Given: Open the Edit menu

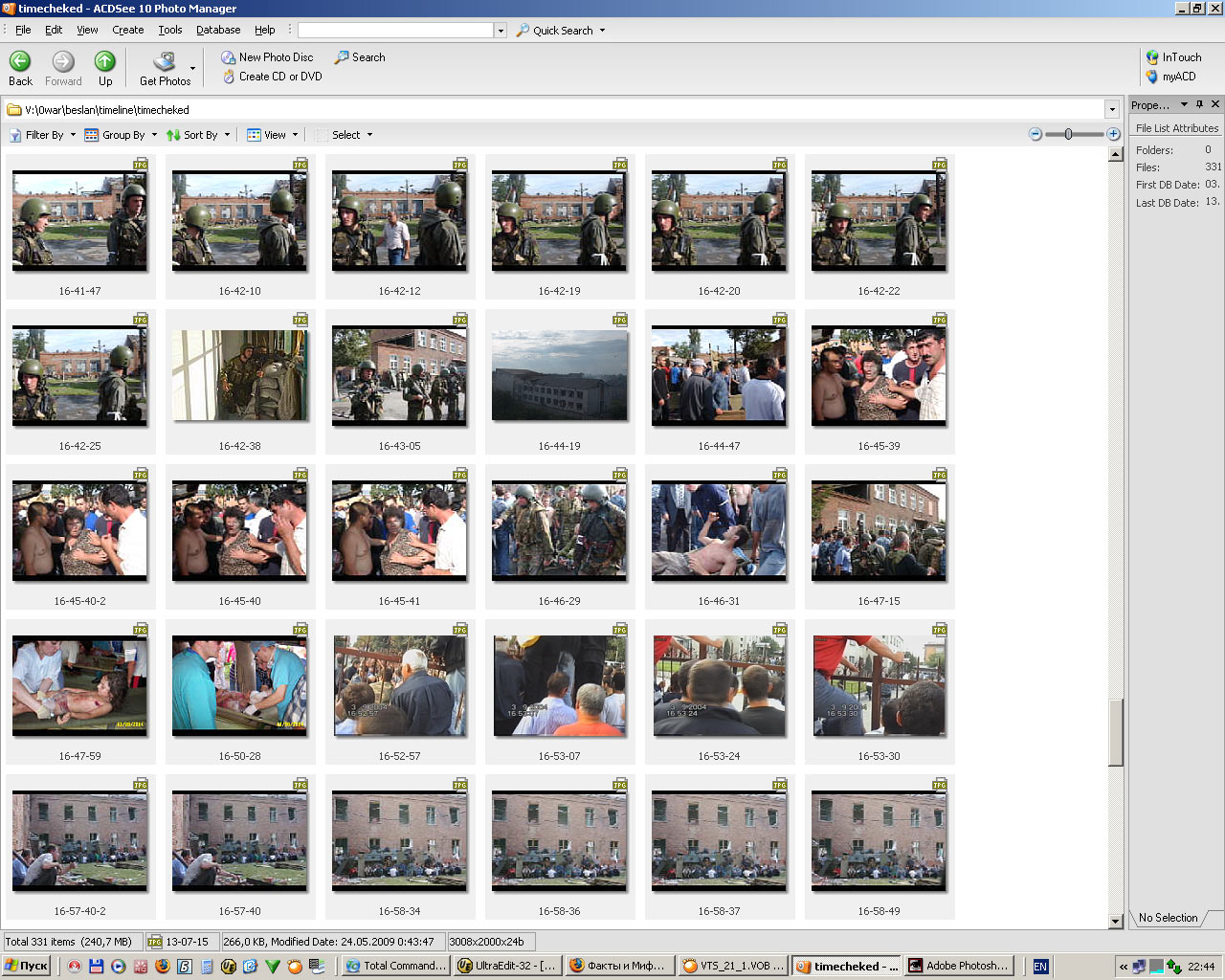Looking at the screenshot, I should pos(54,30).
